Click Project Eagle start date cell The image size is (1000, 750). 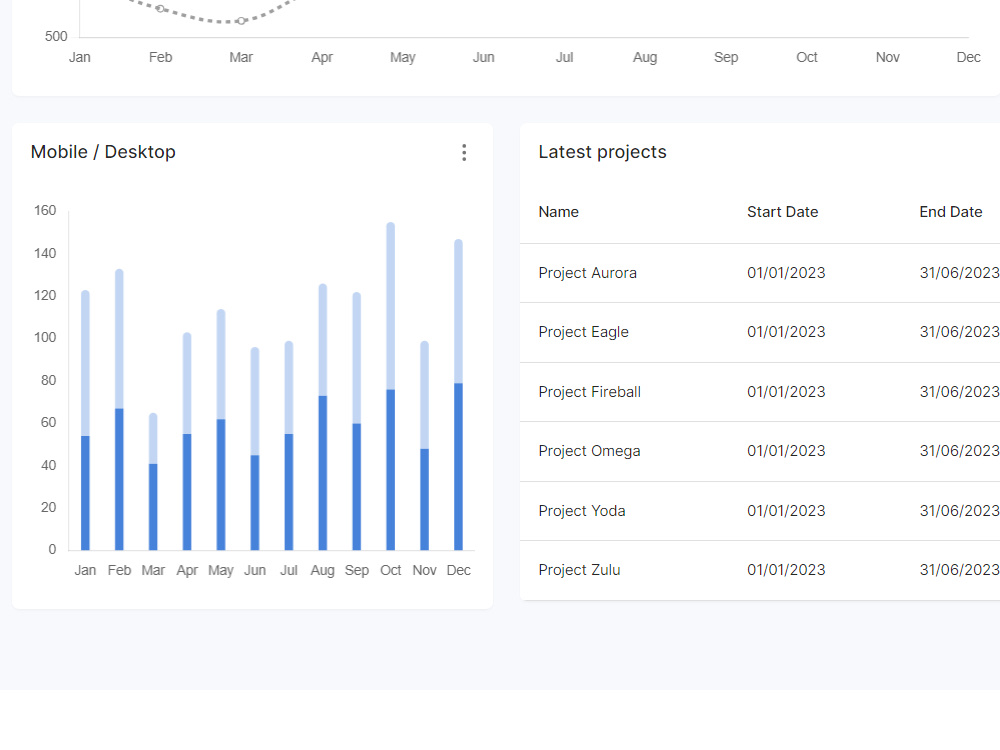786,332
